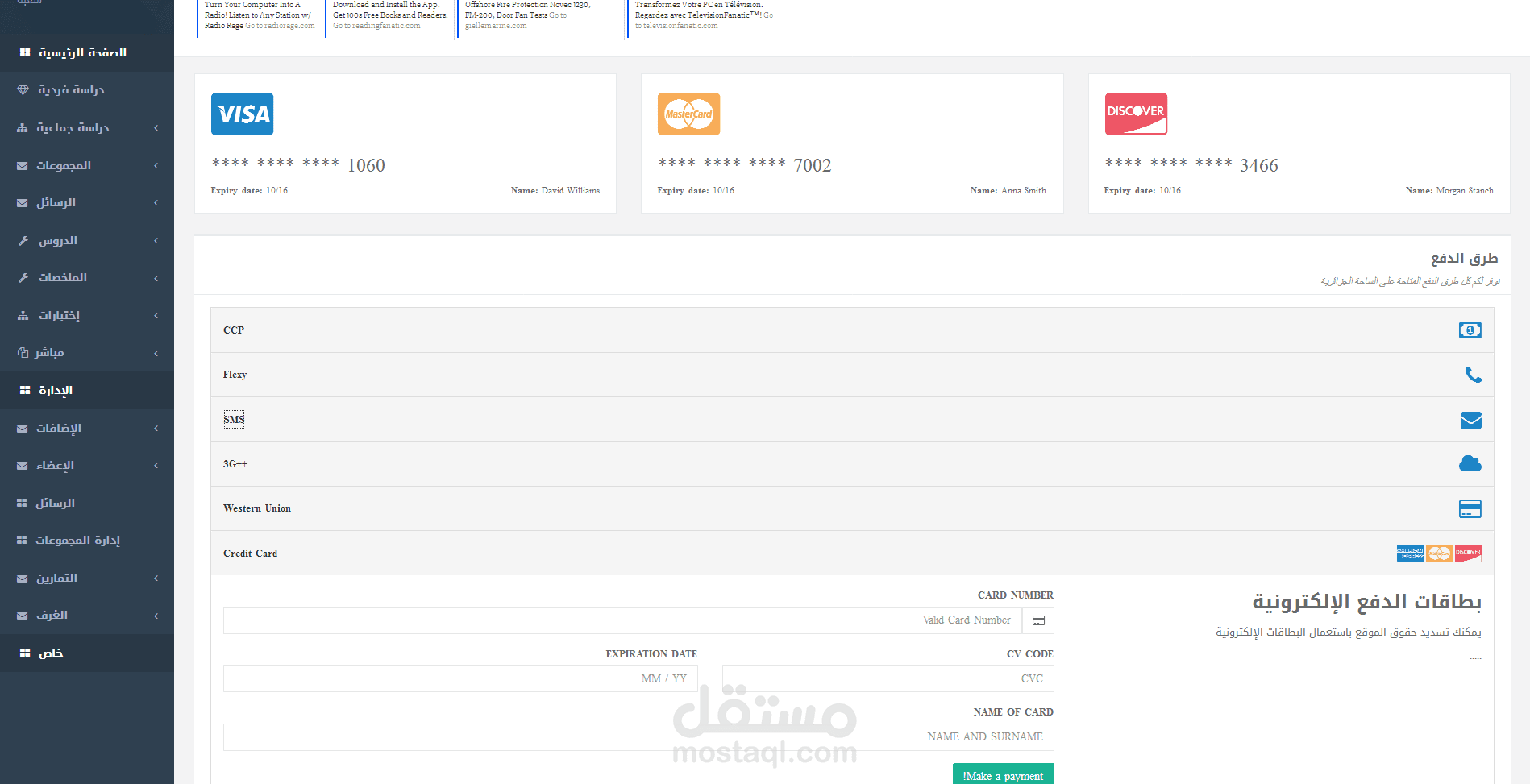Click the 3G++ cloud icon

point(1470,463)
